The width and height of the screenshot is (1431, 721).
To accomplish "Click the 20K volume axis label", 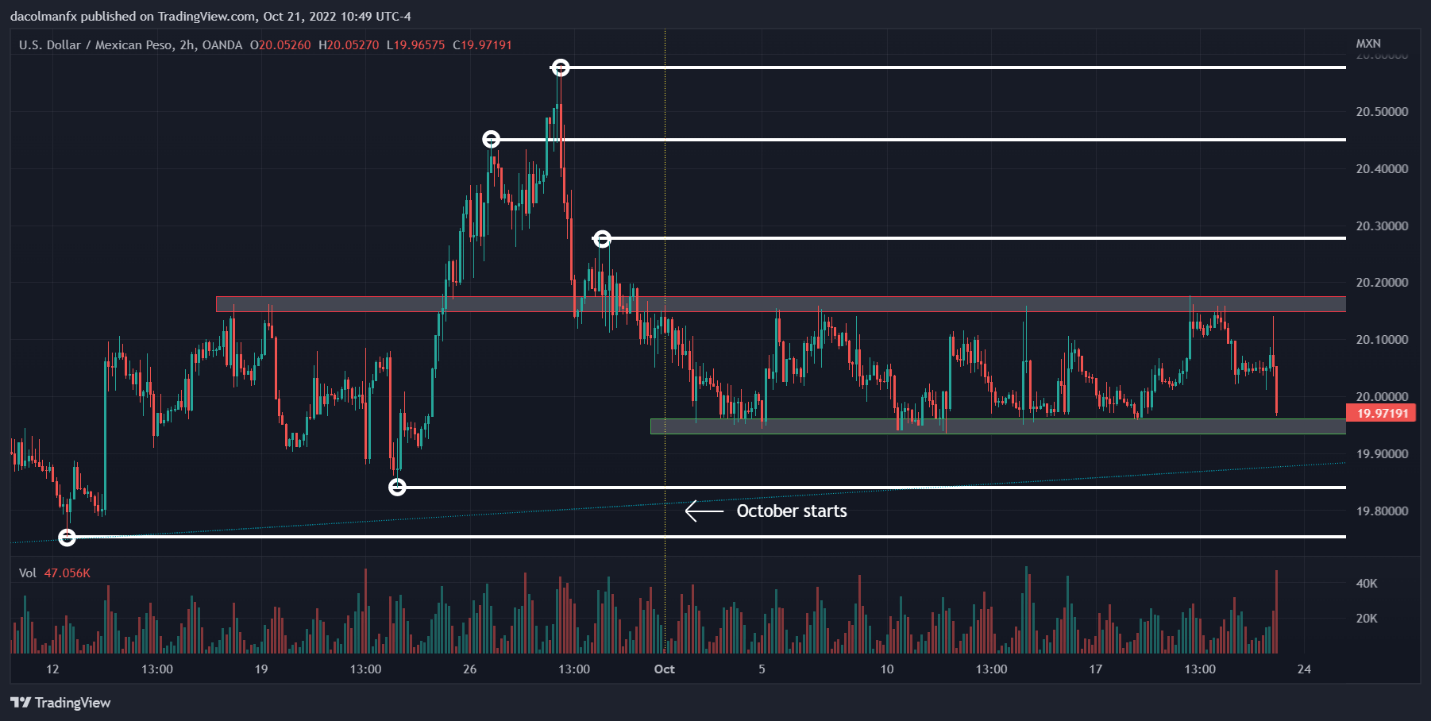I will [x=1366, y=619].
